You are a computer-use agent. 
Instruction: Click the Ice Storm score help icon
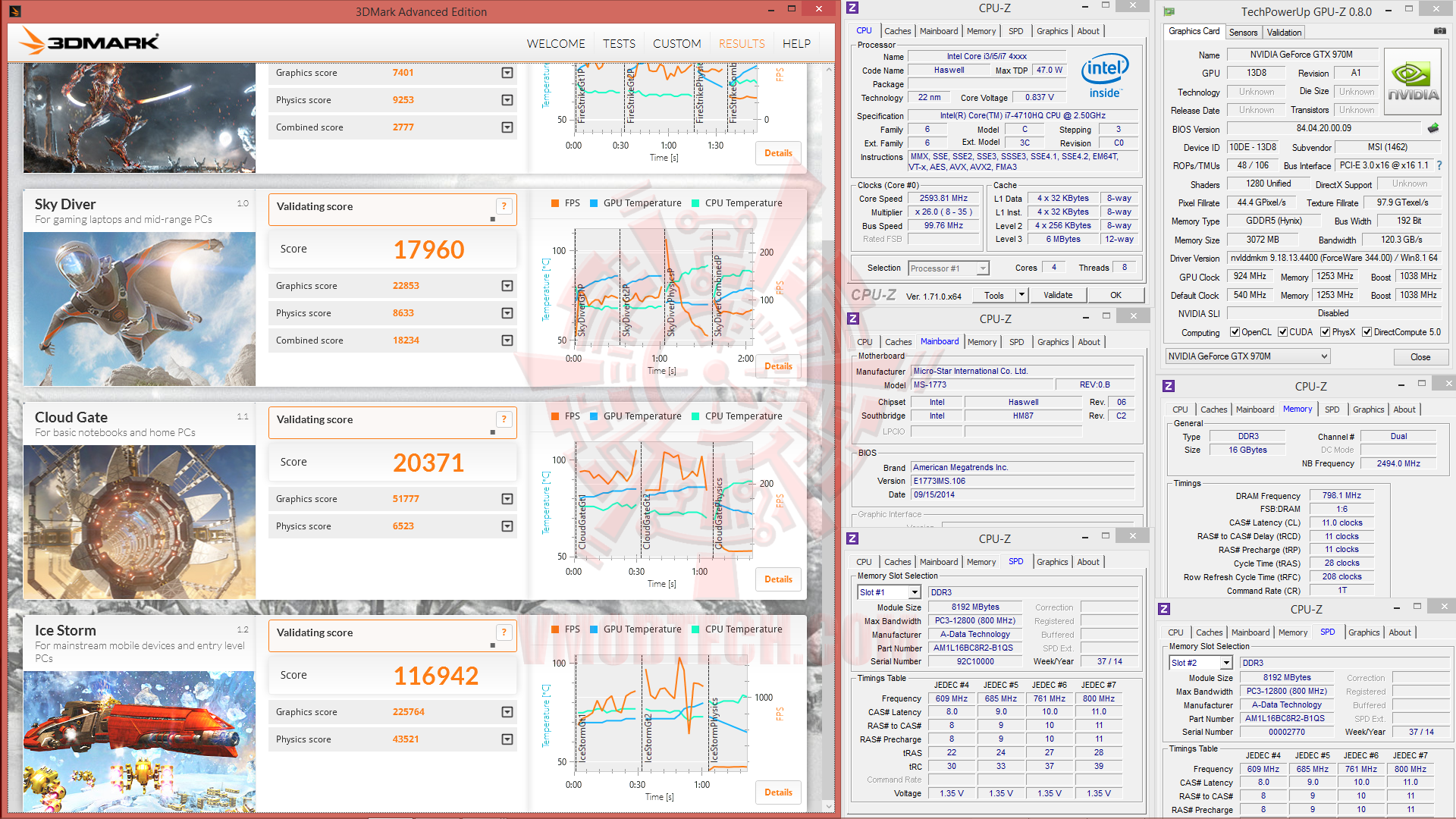tap(504, 632)
